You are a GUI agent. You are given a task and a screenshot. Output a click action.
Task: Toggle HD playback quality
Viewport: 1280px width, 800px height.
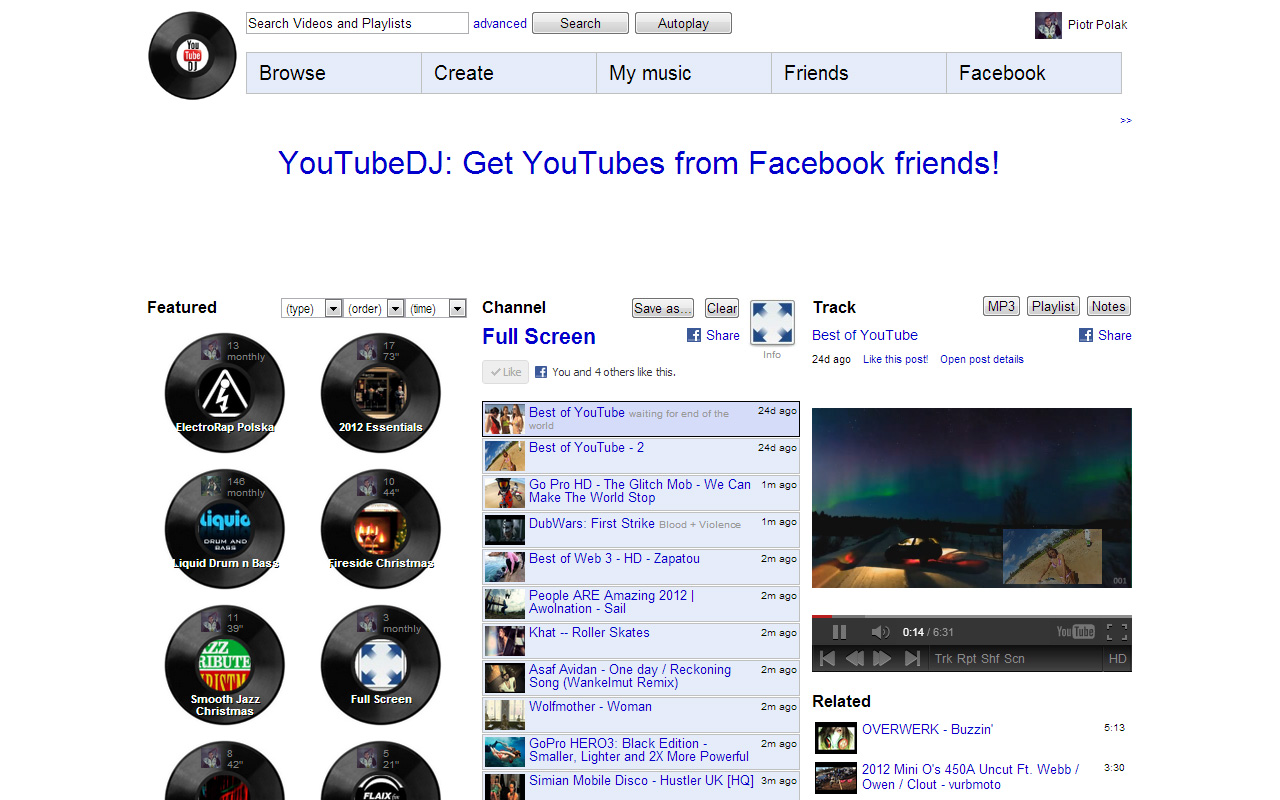coord(1117,658)
